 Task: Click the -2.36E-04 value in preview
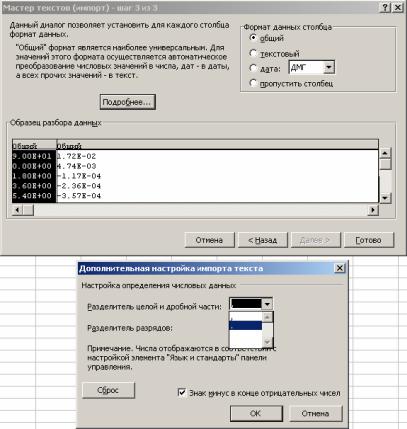[x=79, y=186]
